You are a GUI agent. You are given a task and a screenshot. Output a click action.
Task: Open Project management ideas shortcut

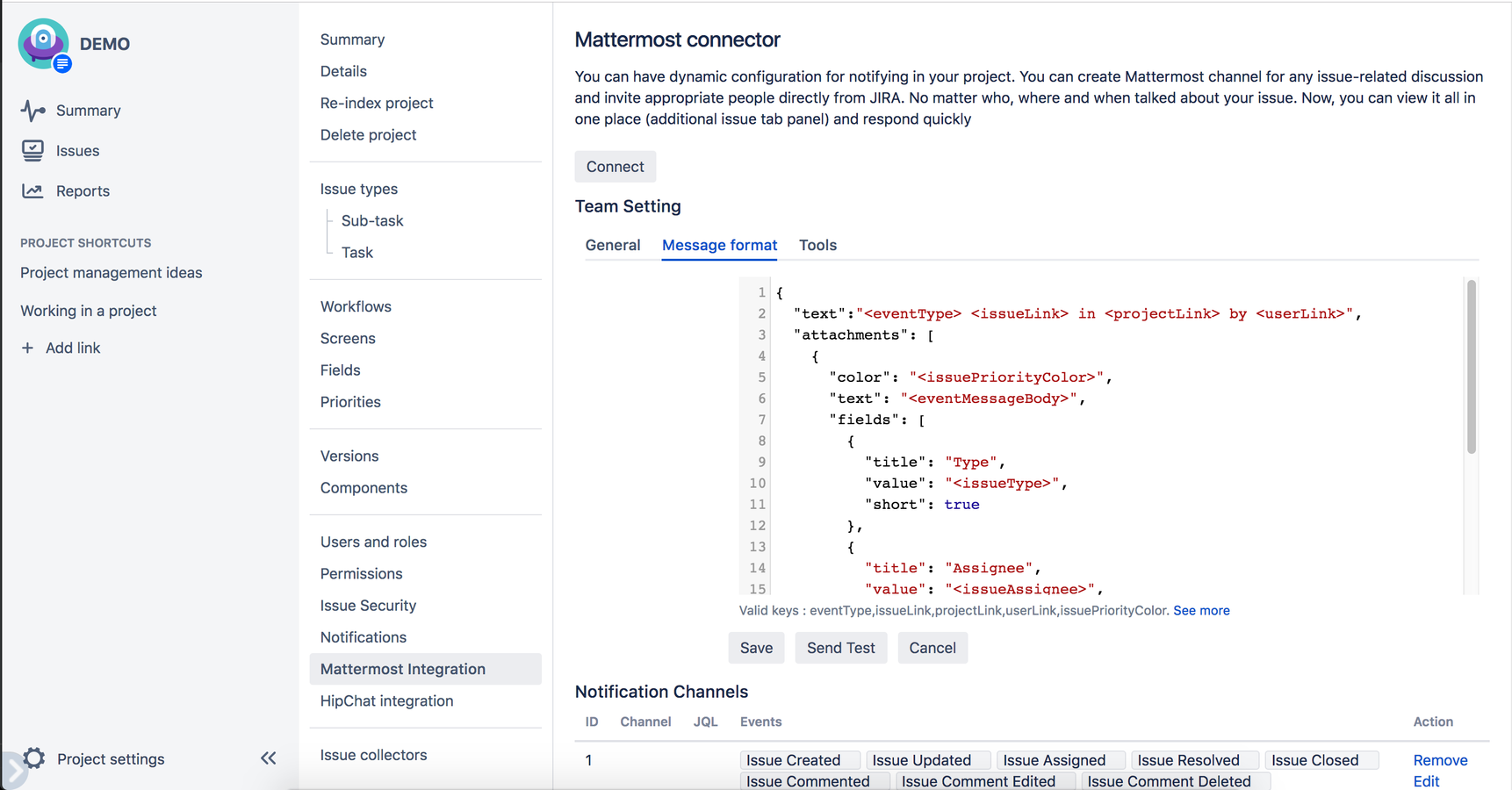coord(112,273)
